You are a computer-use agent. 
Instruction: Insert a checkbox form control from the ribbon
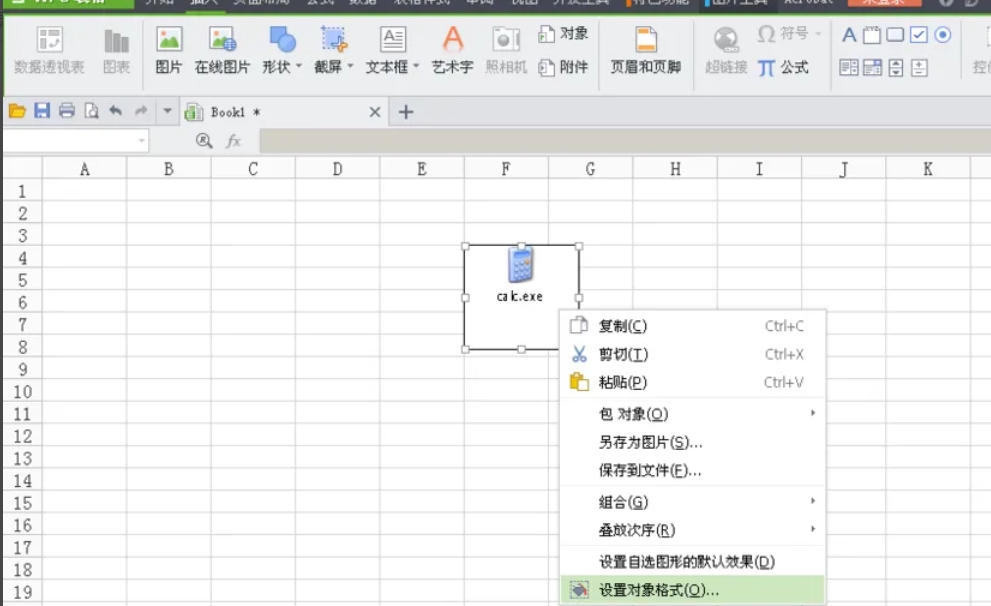[x=919, y=34]
